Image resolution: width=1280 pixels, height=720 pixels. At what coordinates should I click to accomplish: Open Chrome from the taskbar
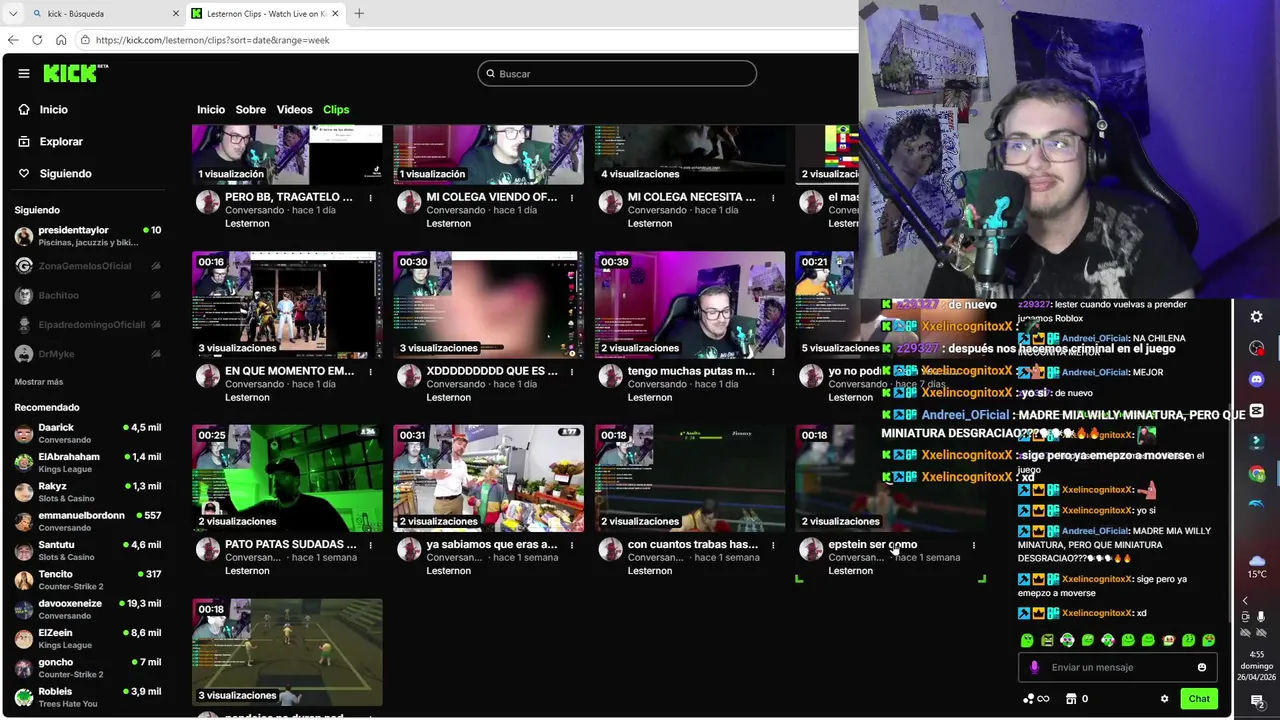click(x=1257, y=474)
